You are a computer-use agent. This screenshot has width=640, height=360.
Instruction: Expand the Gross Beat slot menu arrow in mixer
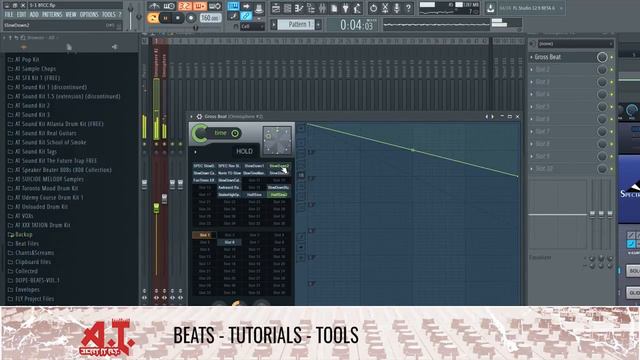(531, 57)
